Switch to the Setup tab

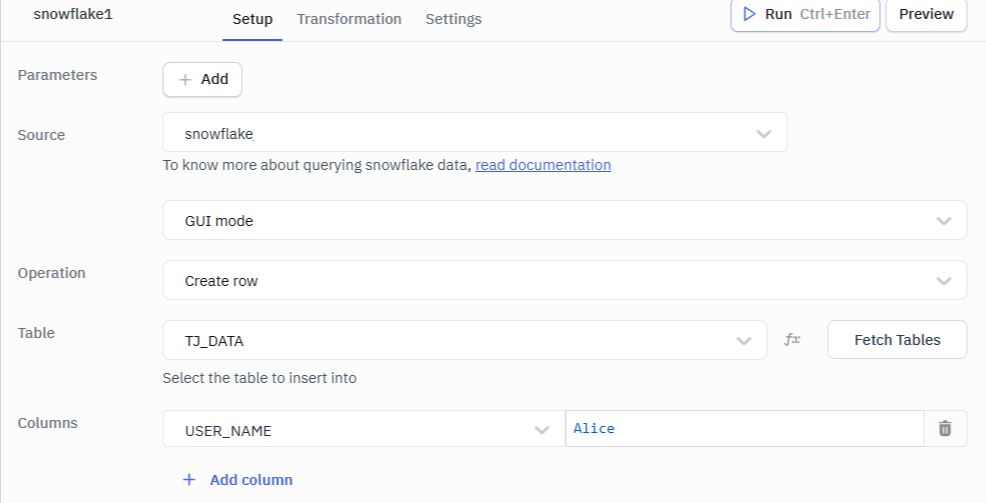tap(252, 19)
